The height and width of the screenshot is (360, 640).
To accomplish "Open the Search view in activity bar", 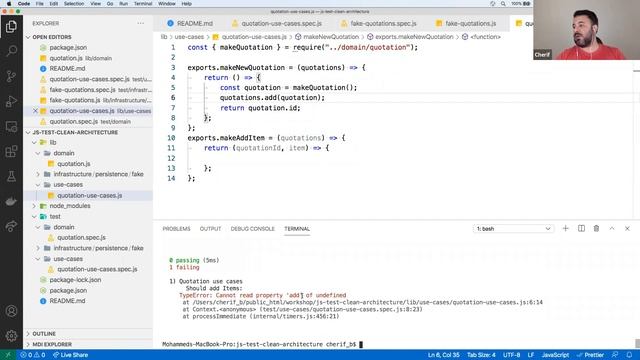I will tap(11, 51).
